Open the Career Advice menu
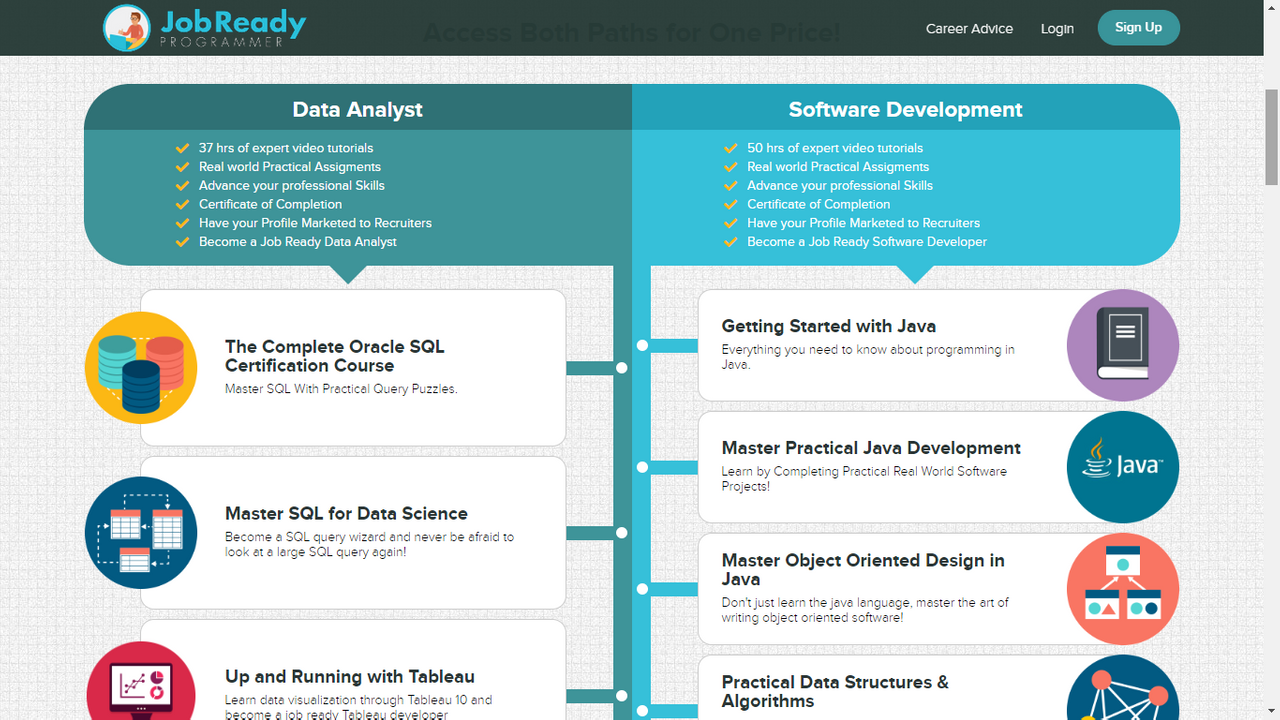 969,29
